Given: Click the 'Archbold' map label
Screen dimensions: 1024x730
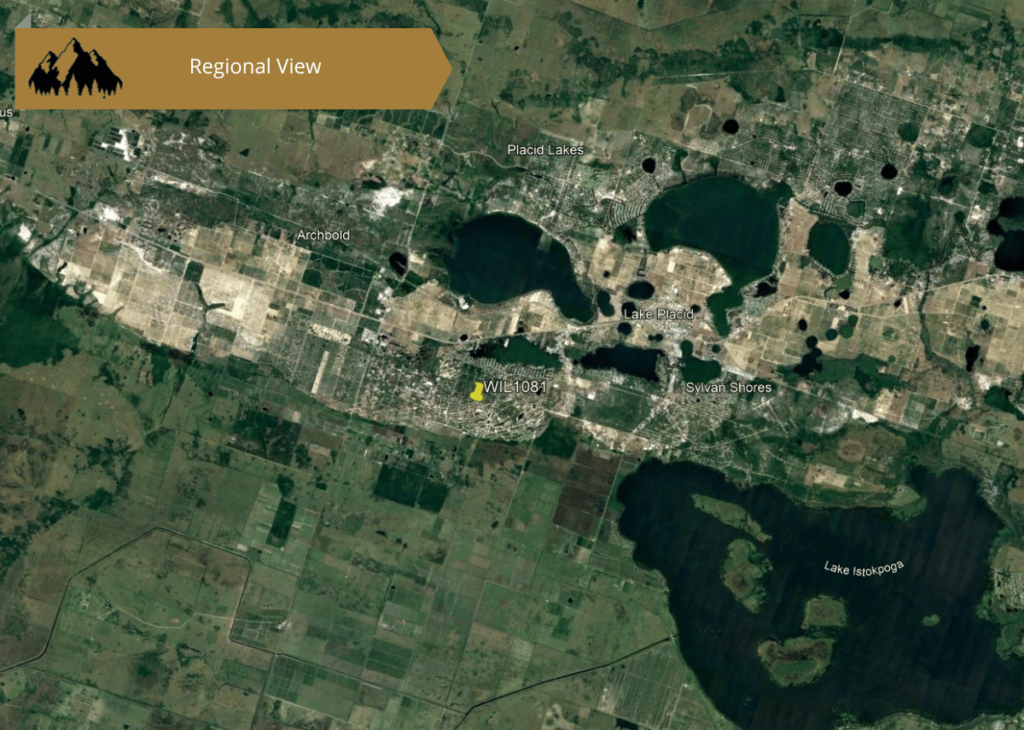Looking at the screenshot, I should tap(323, 235).
